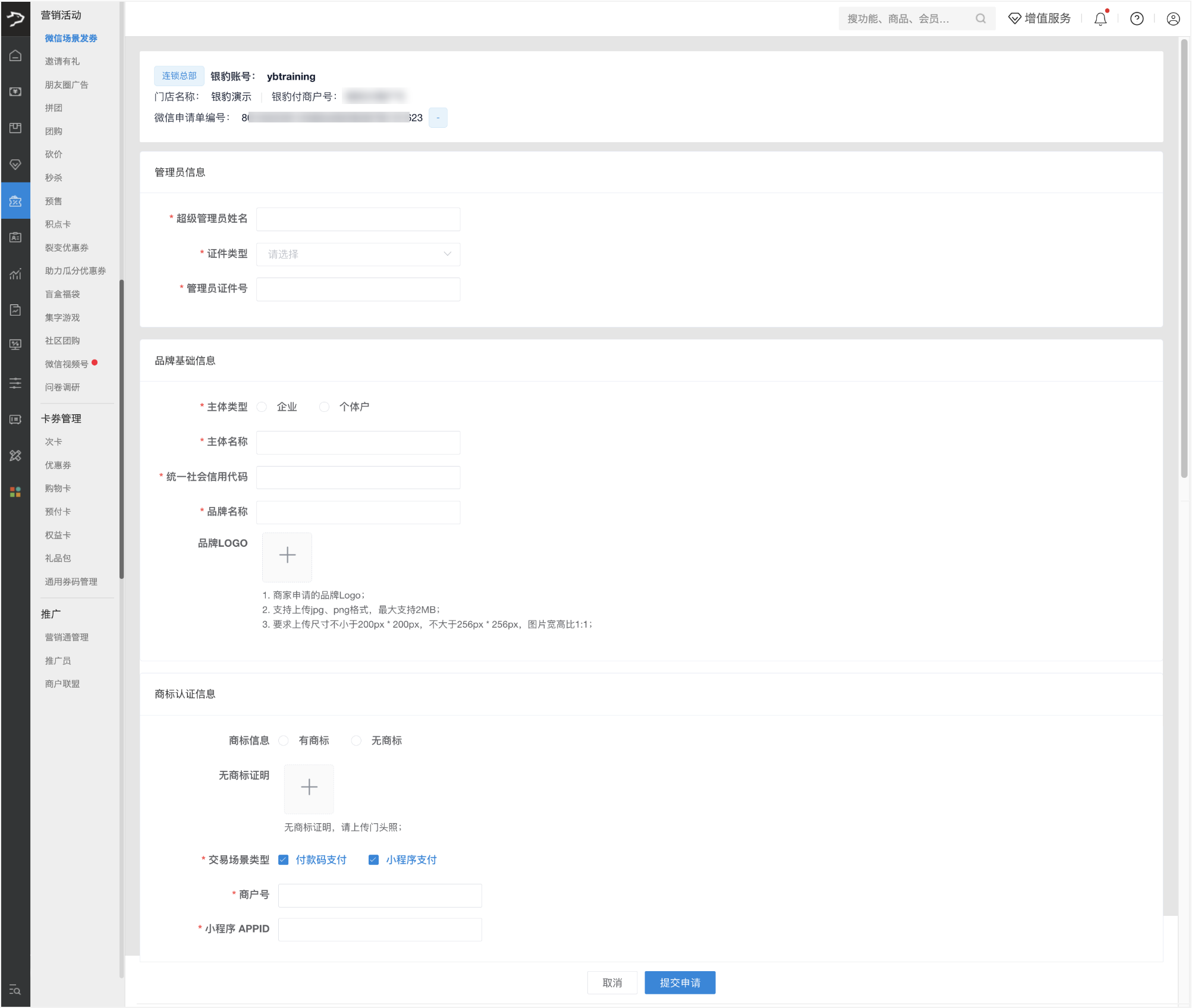Select the 企业 radio option
The width and height of the screenshot is (1192, 1008).
(262, 407)
